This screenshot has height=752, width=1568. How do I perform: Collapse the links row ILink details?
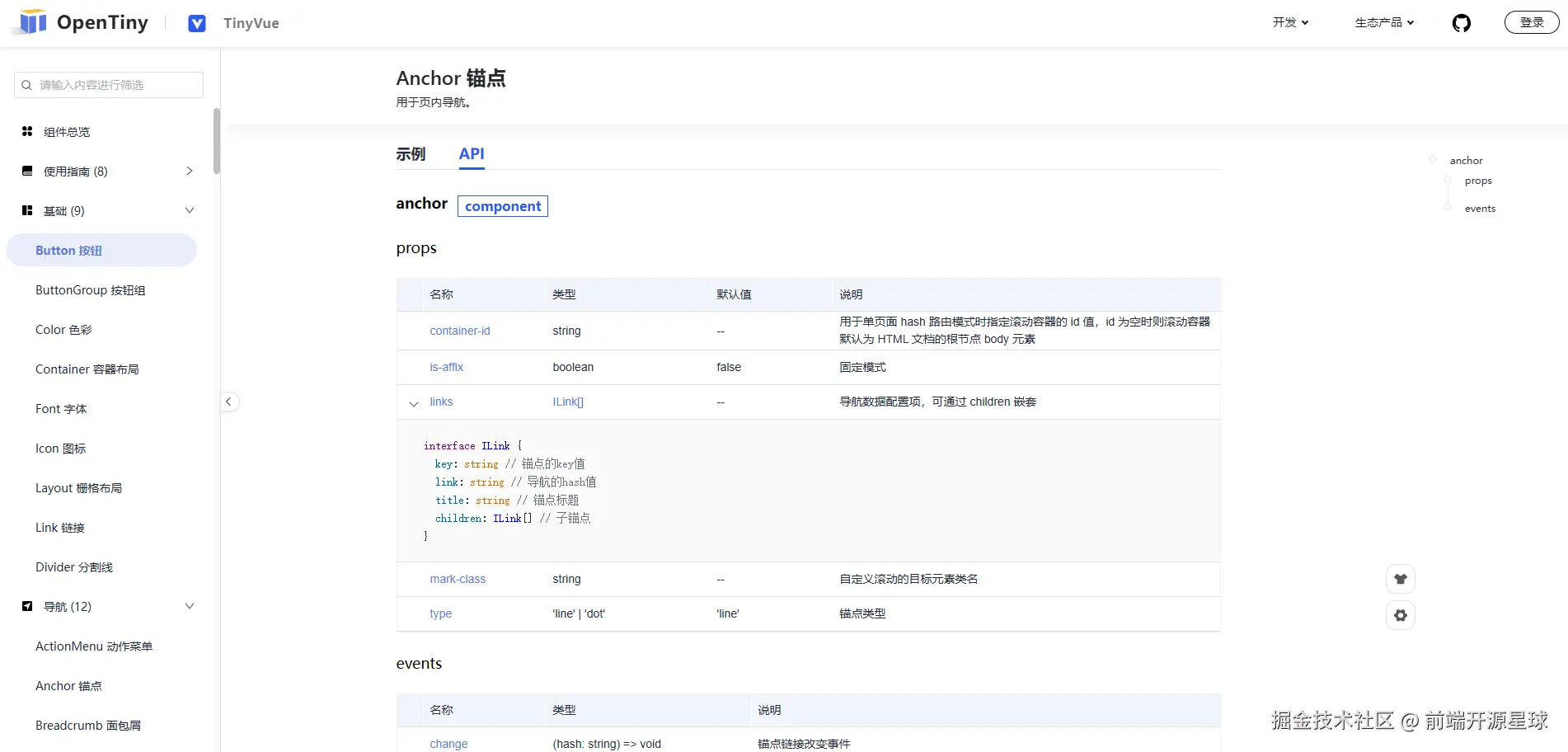414,403
